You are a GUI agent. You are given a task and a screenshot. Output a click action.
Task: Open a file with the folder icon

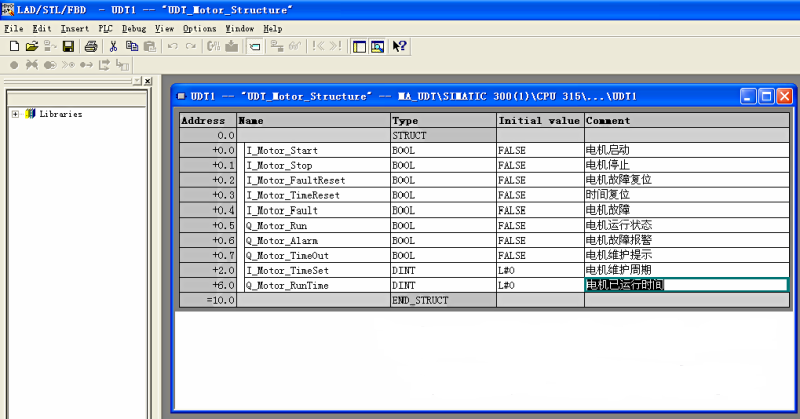pos(32,46)
